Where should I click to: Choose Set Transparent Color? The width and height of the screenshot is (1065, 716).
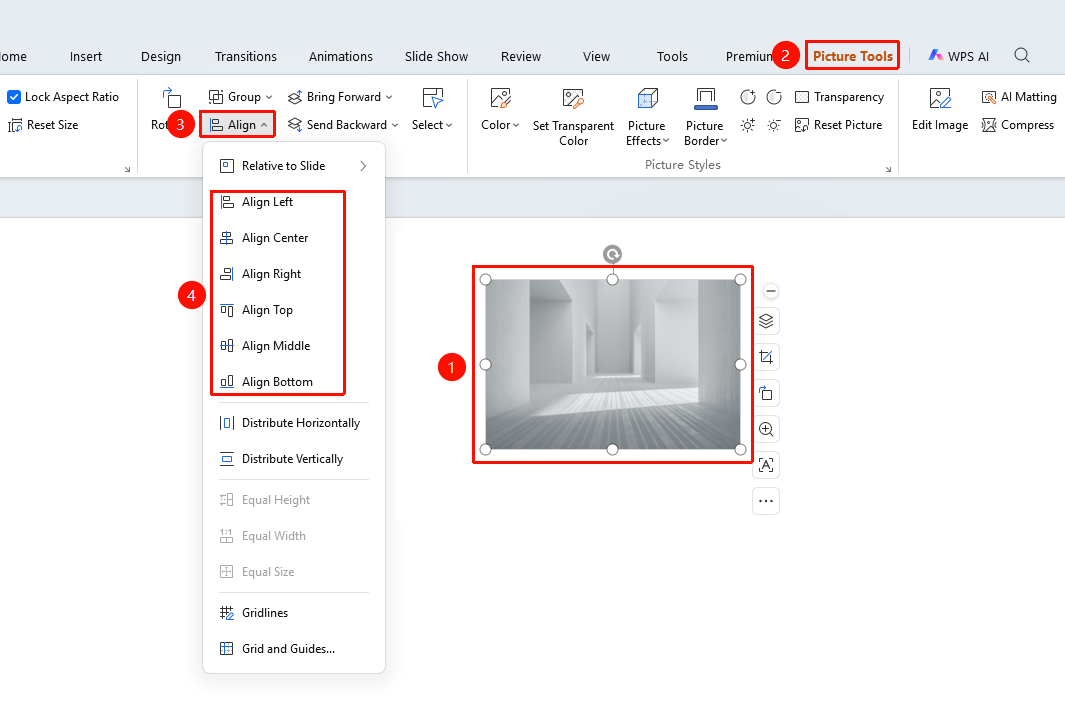pos(573,117)
